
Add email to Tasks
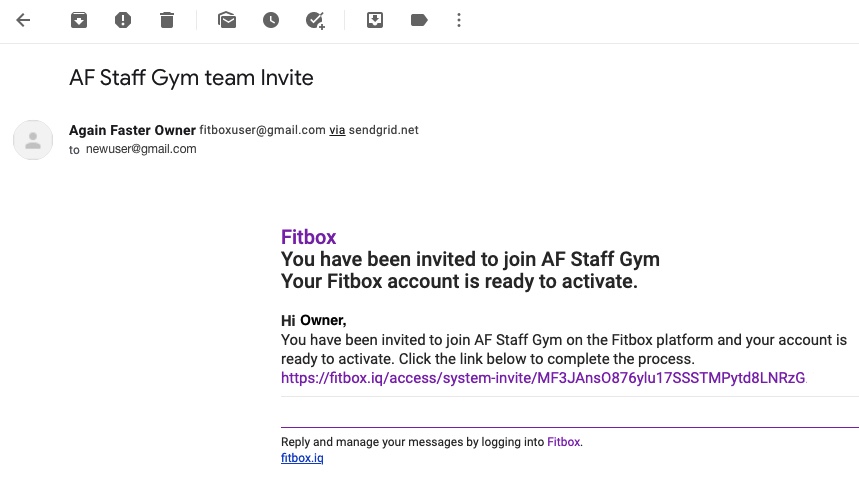(x=315, y=21)
